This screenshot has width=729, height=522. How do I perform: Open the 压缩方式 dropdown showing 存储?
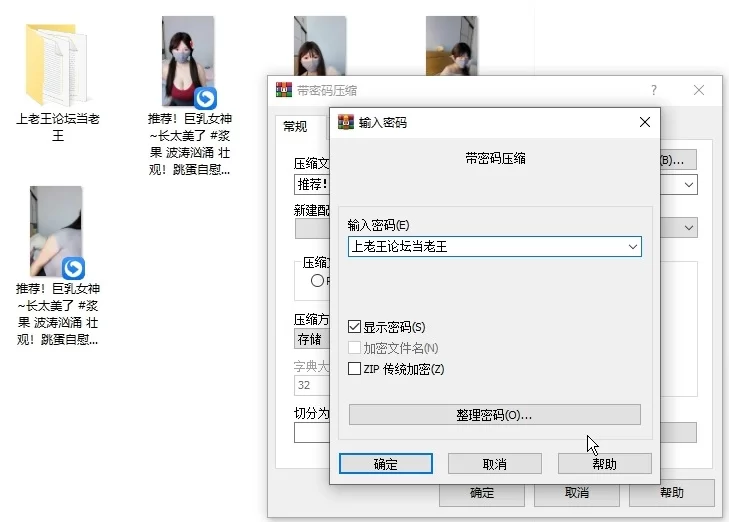311,340
